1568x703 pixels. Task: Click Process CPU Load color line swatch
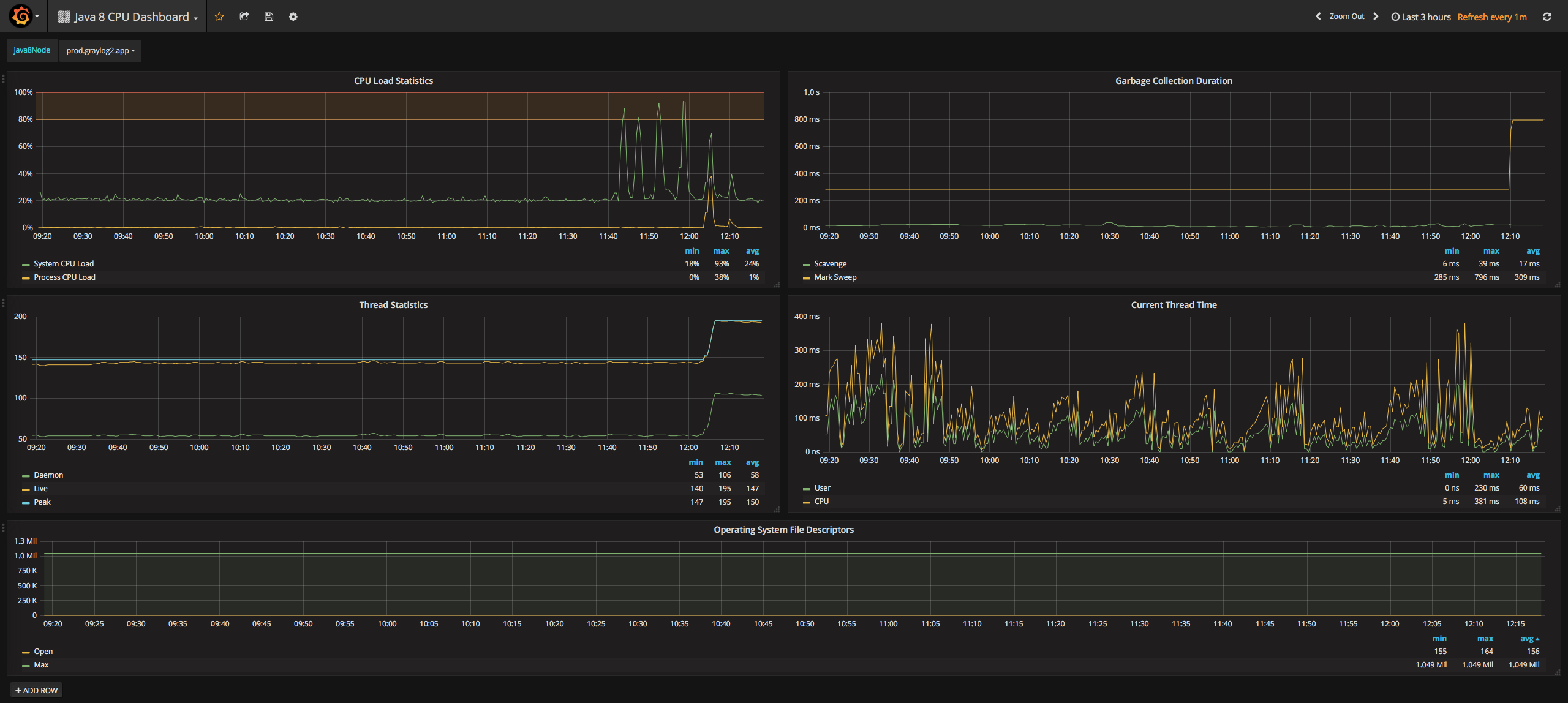[26, 278]
